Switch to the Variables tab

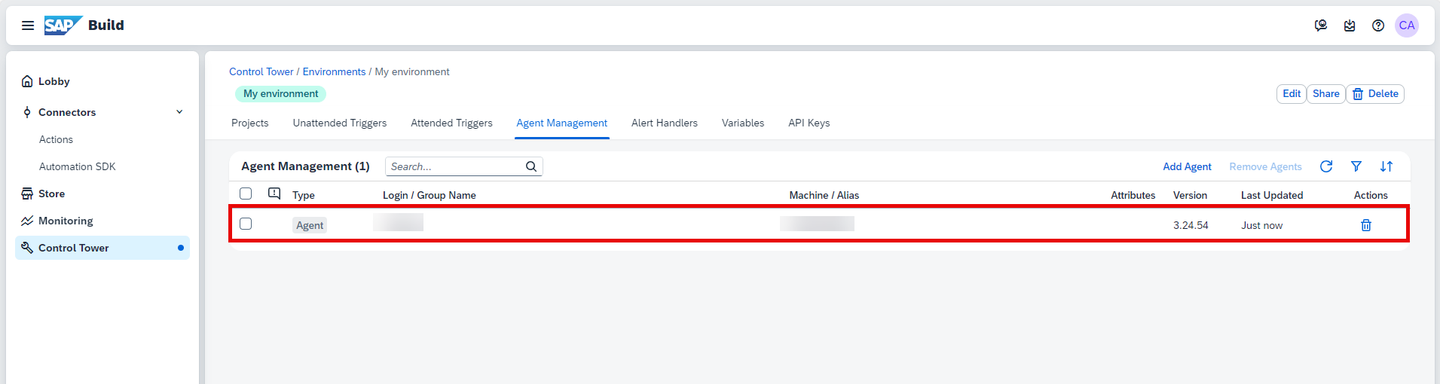pyautogui.click(x=743, y=123)
